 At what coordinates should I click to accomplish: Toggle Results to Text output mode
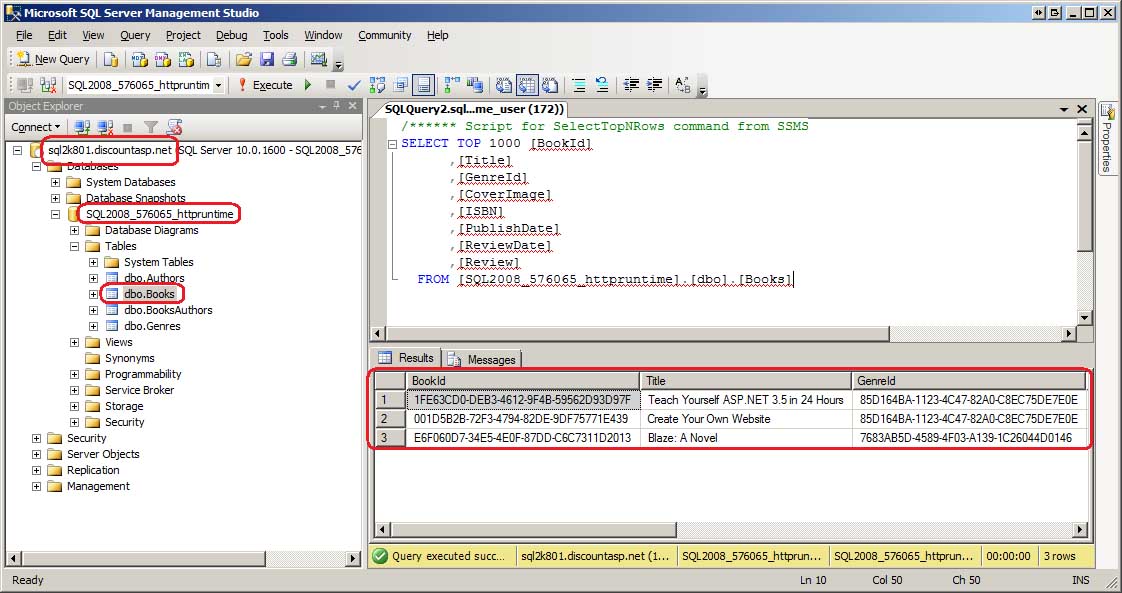[503, 85]
